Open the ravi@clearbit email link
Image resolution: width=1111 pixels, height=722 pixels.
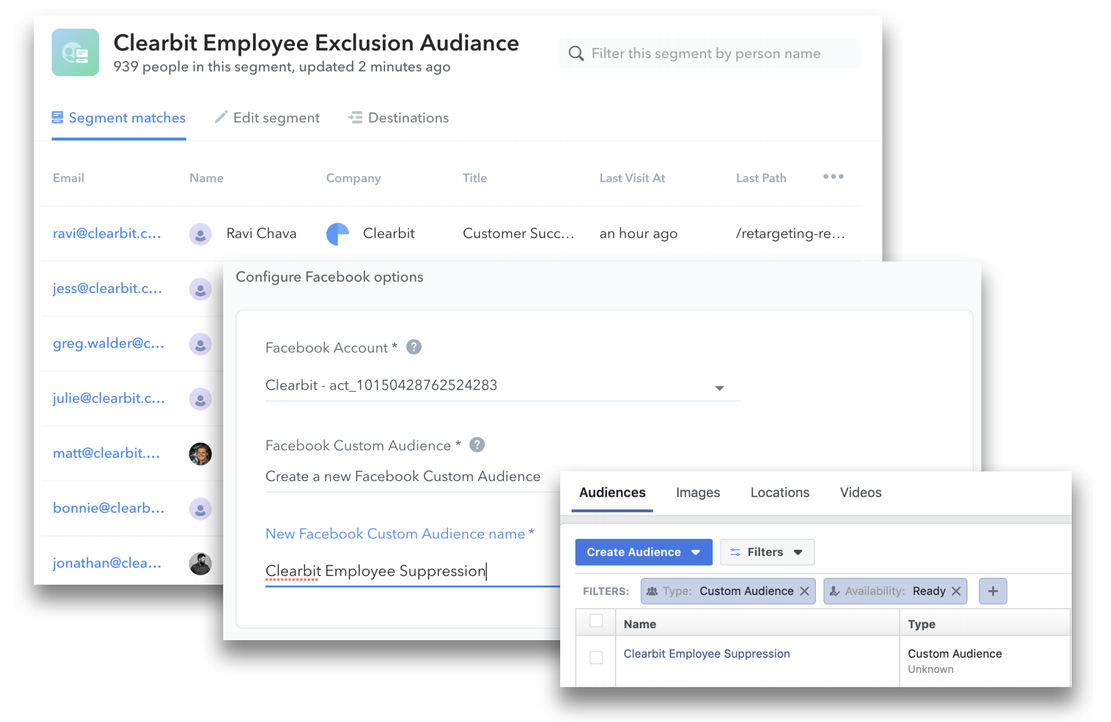click(107, 233)
